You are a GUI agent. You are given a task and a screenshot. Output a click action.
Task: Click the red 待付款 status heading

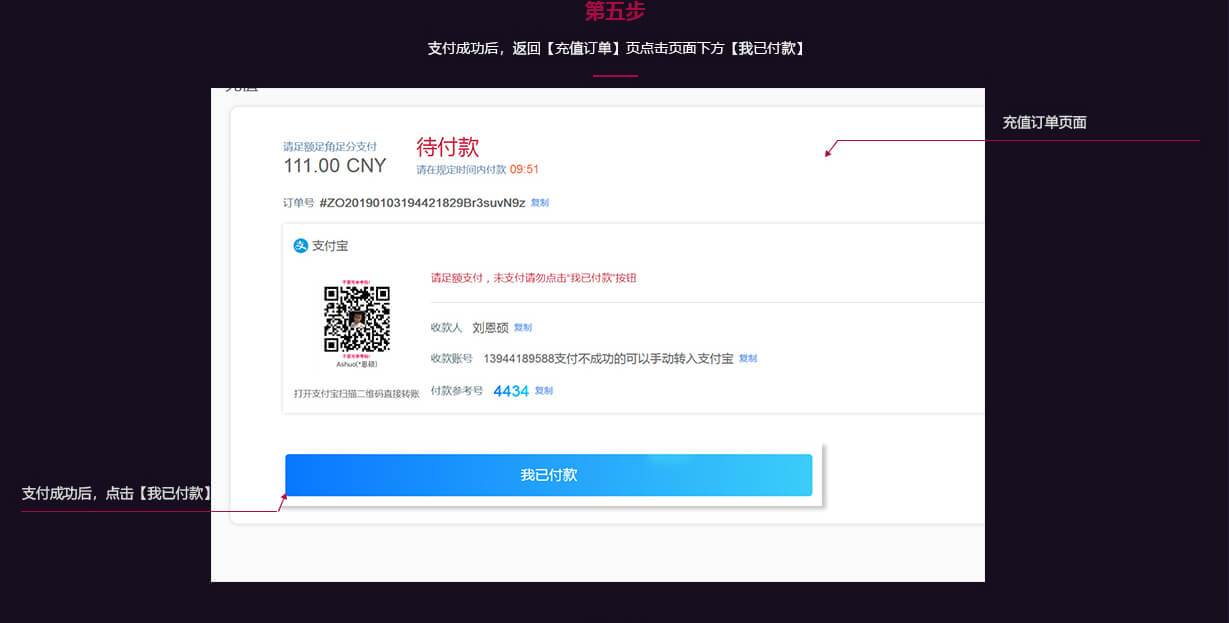(448, 147)
